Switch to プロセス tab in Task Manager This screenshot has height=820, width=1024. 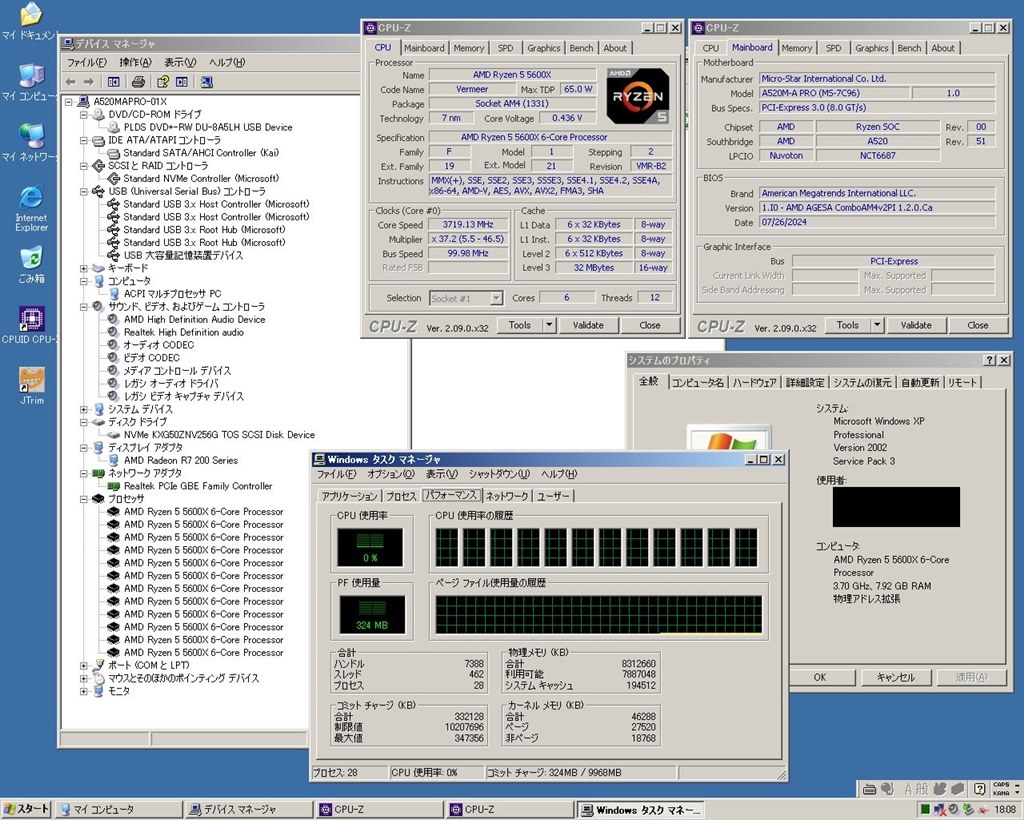pyautogui.click(x=401, y=496)
